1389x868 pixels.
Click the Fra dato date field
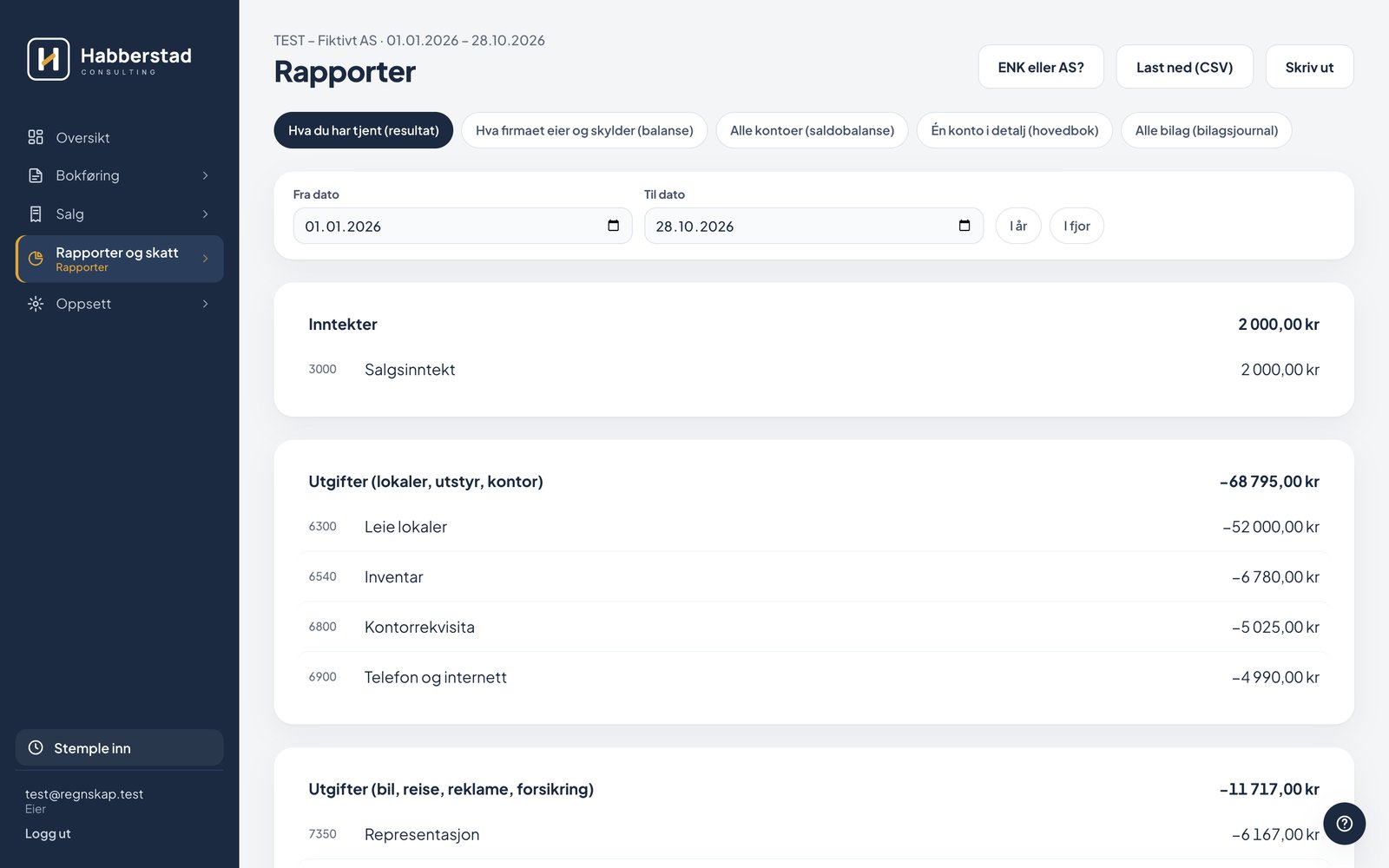click(463, 226)
